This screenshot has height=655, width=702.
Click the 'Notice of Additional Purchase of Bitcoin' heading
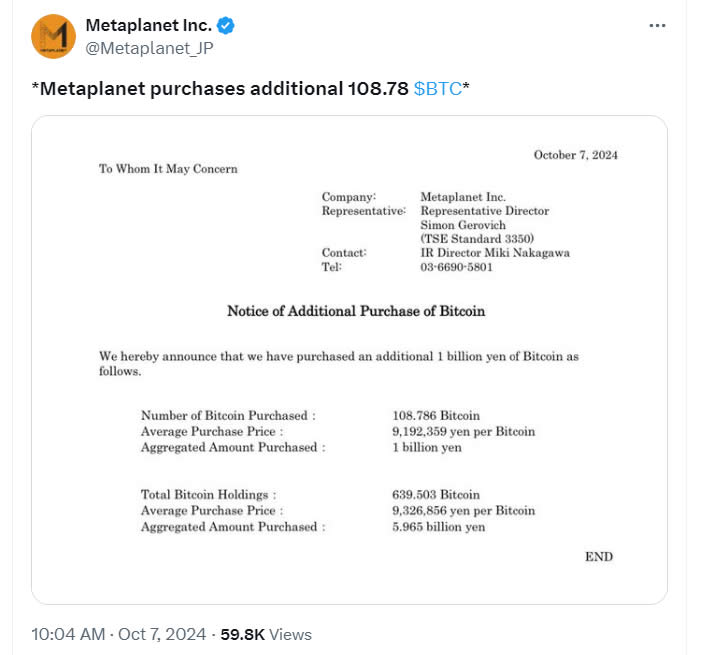[x=356, y=311]
